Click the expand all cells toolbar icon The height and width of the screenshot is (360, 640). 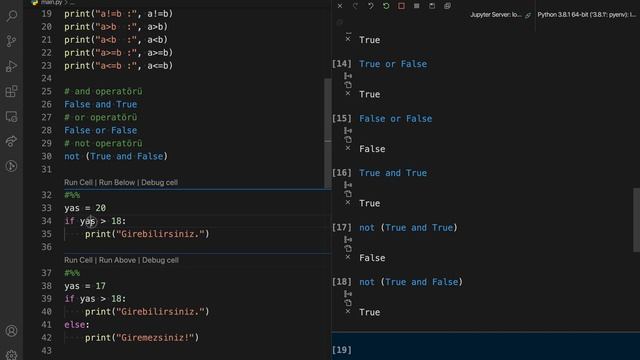(447, 6)
